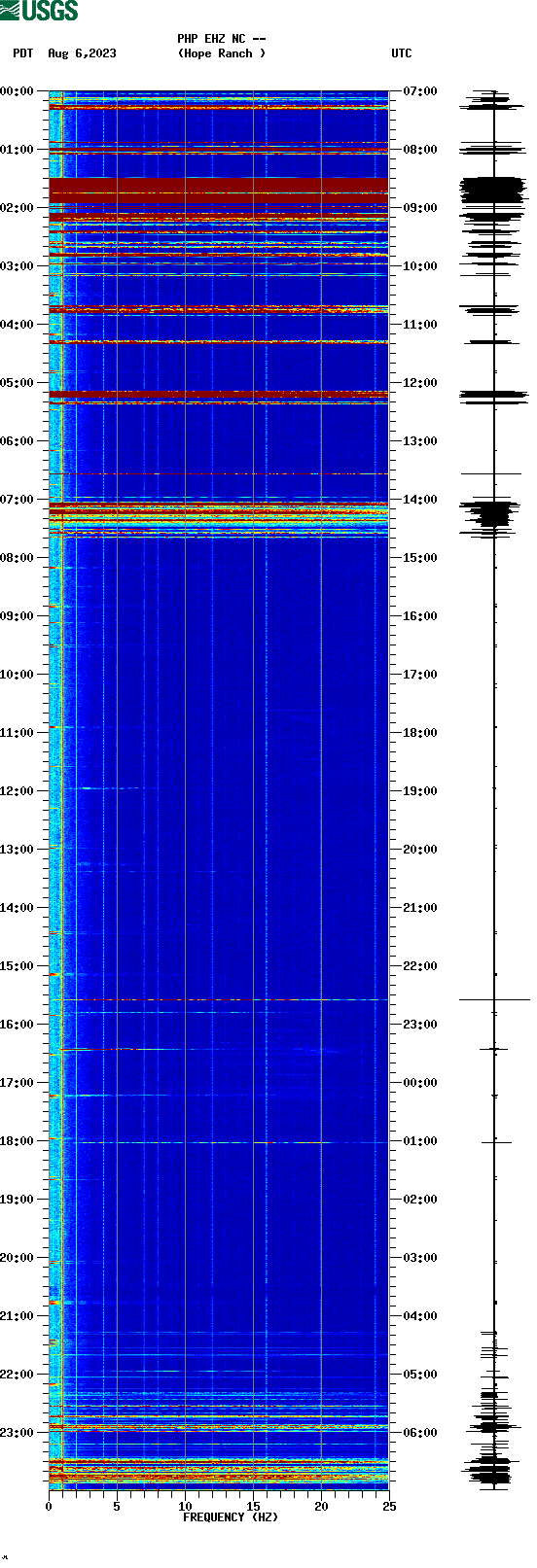Click the '12:00' UTC time label
The image size is (537, 1568).
420,383
